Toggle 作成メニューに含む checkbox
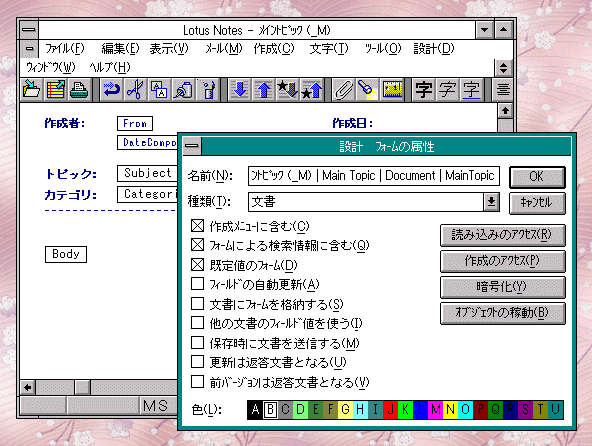 click(197, 226)
